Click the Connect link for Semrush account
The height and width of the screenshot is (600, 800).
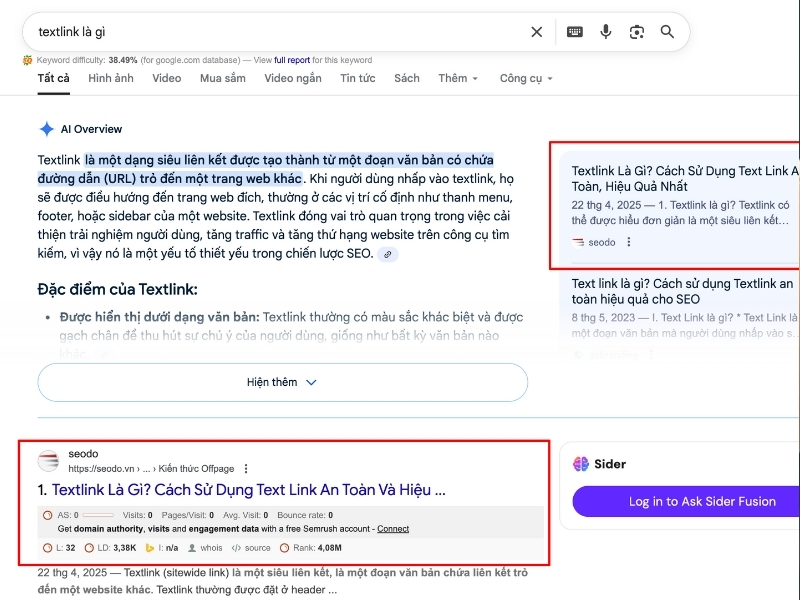coord(393,529)
